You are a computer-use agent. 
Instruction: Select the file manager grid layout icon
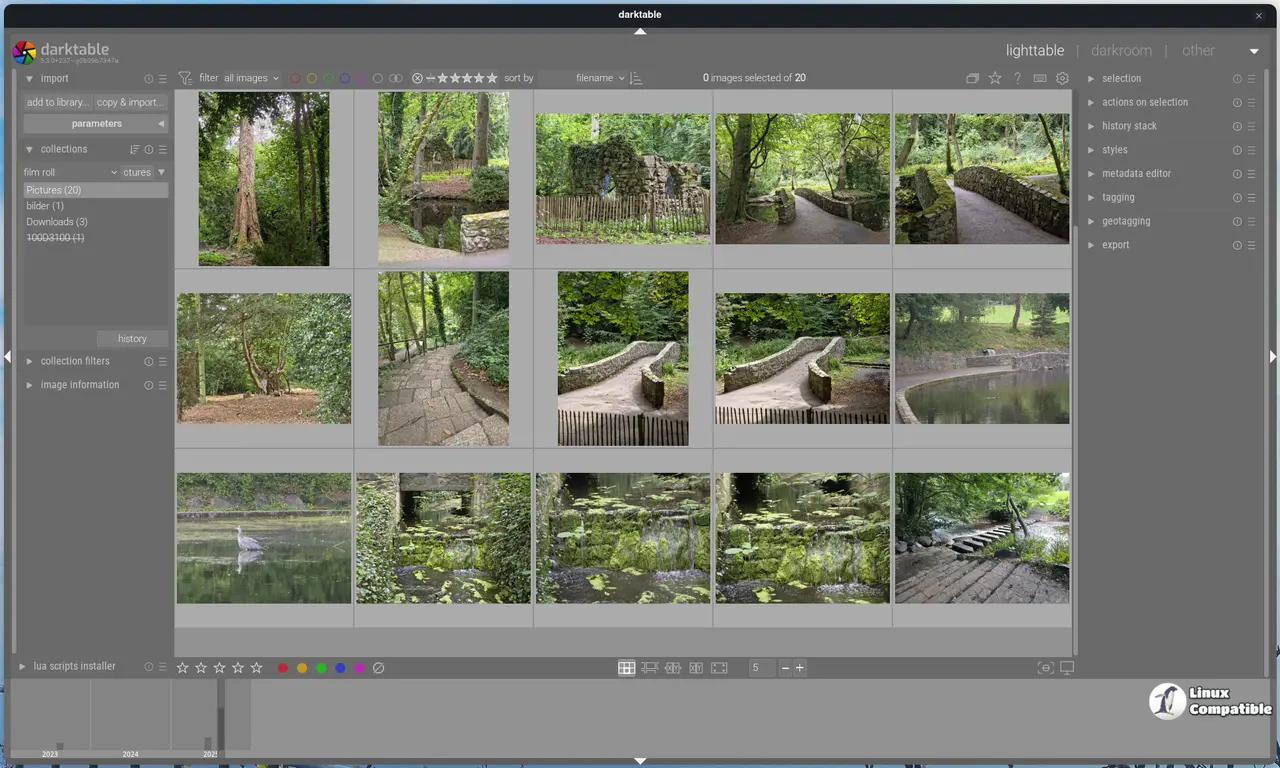[626, 668]
